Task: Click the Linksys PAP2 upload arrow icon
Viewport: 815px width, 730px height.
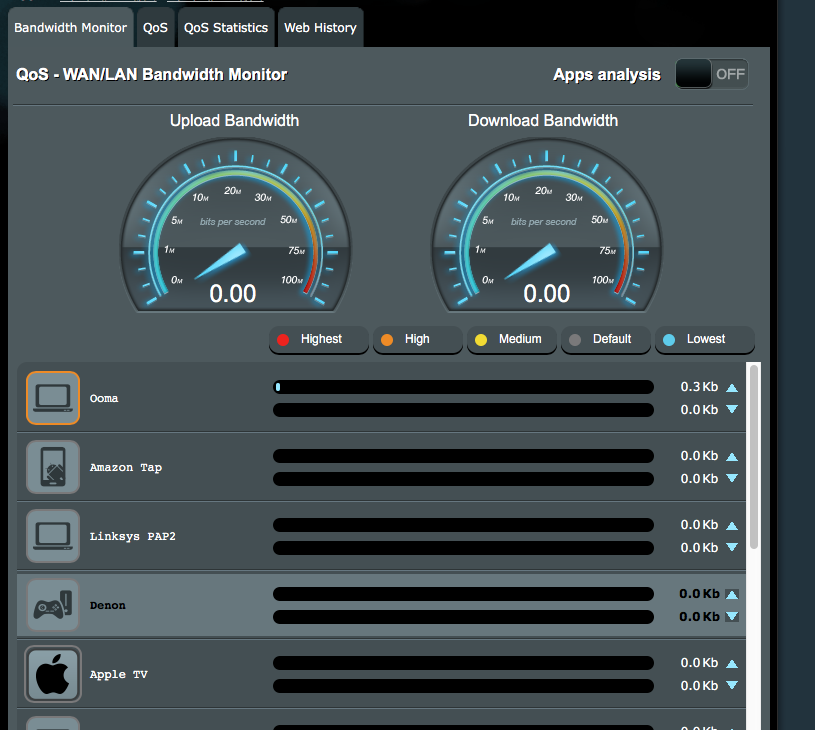Action: (732, 526)
